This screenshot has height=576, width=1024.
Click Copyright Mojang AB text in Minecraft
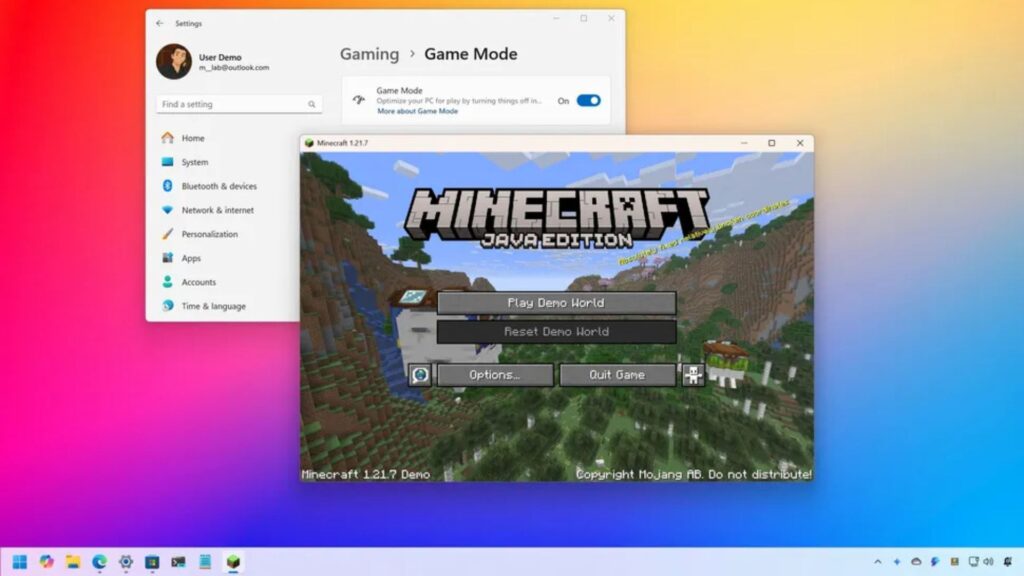pyautogui.click(x=694, y=475)
